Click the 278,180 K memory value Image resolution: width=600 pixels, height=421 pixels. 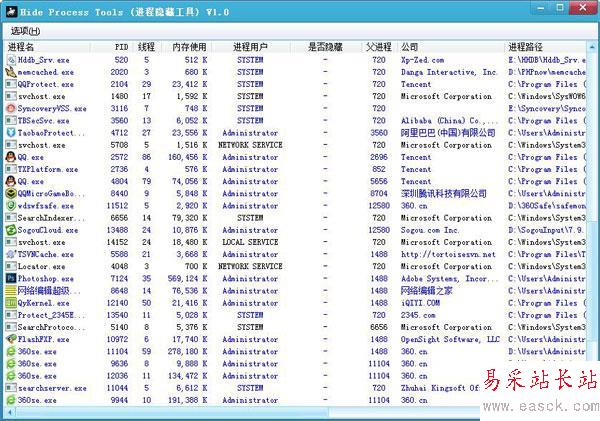pos(188,351)
